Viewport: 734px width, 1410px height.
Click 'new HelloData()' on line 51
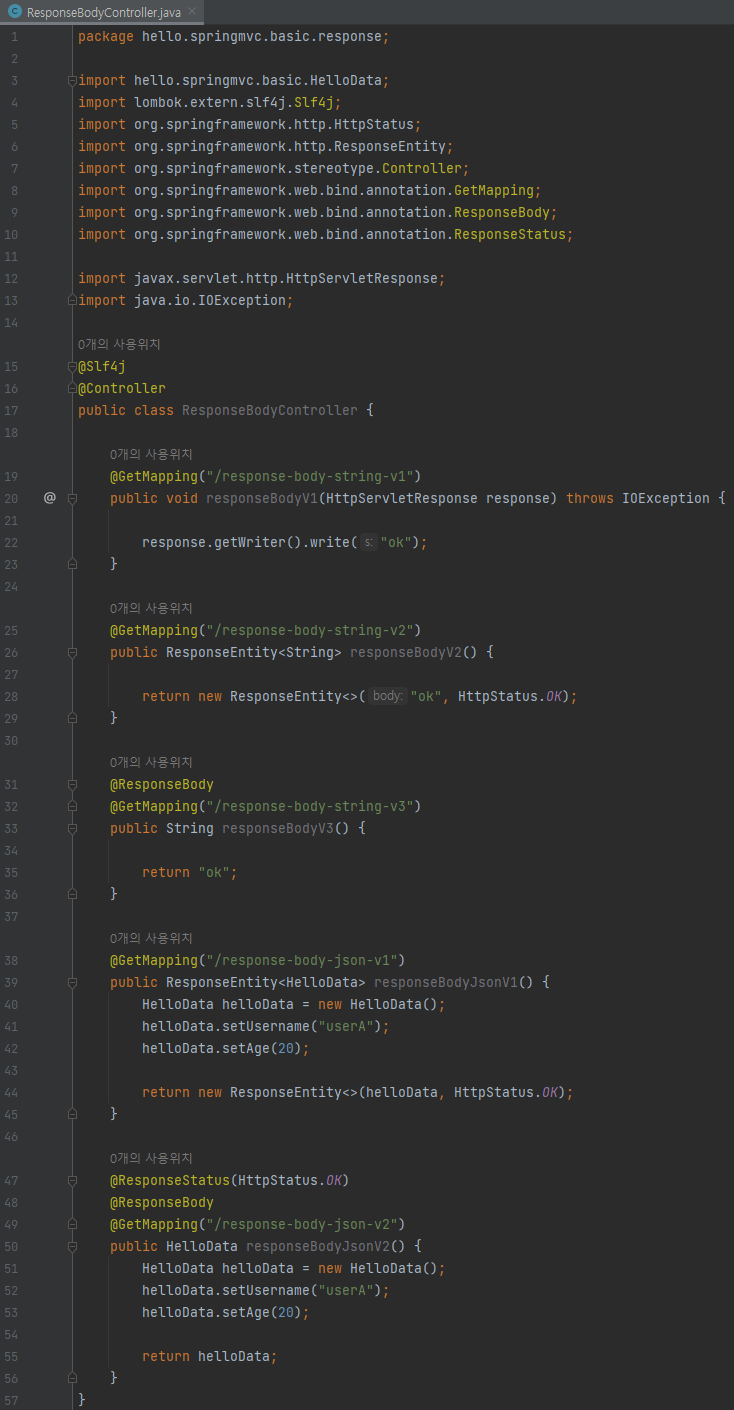tap(377, 1268)
